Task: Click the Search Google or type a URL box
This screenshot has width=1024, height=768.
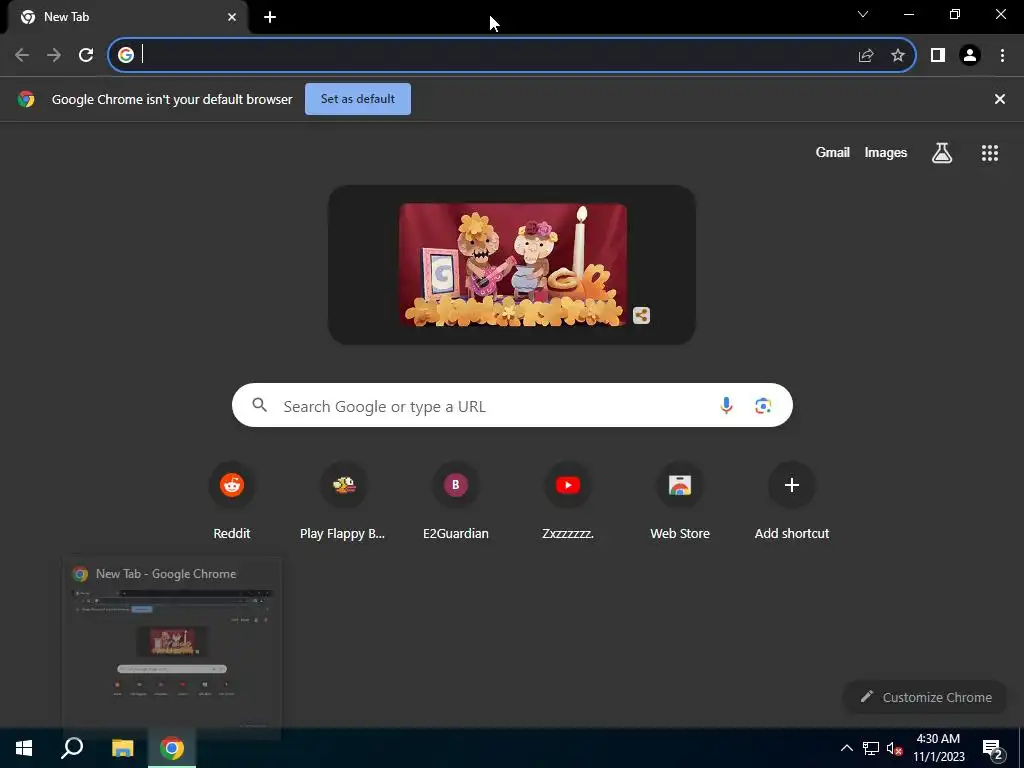Action: (512, 406)
